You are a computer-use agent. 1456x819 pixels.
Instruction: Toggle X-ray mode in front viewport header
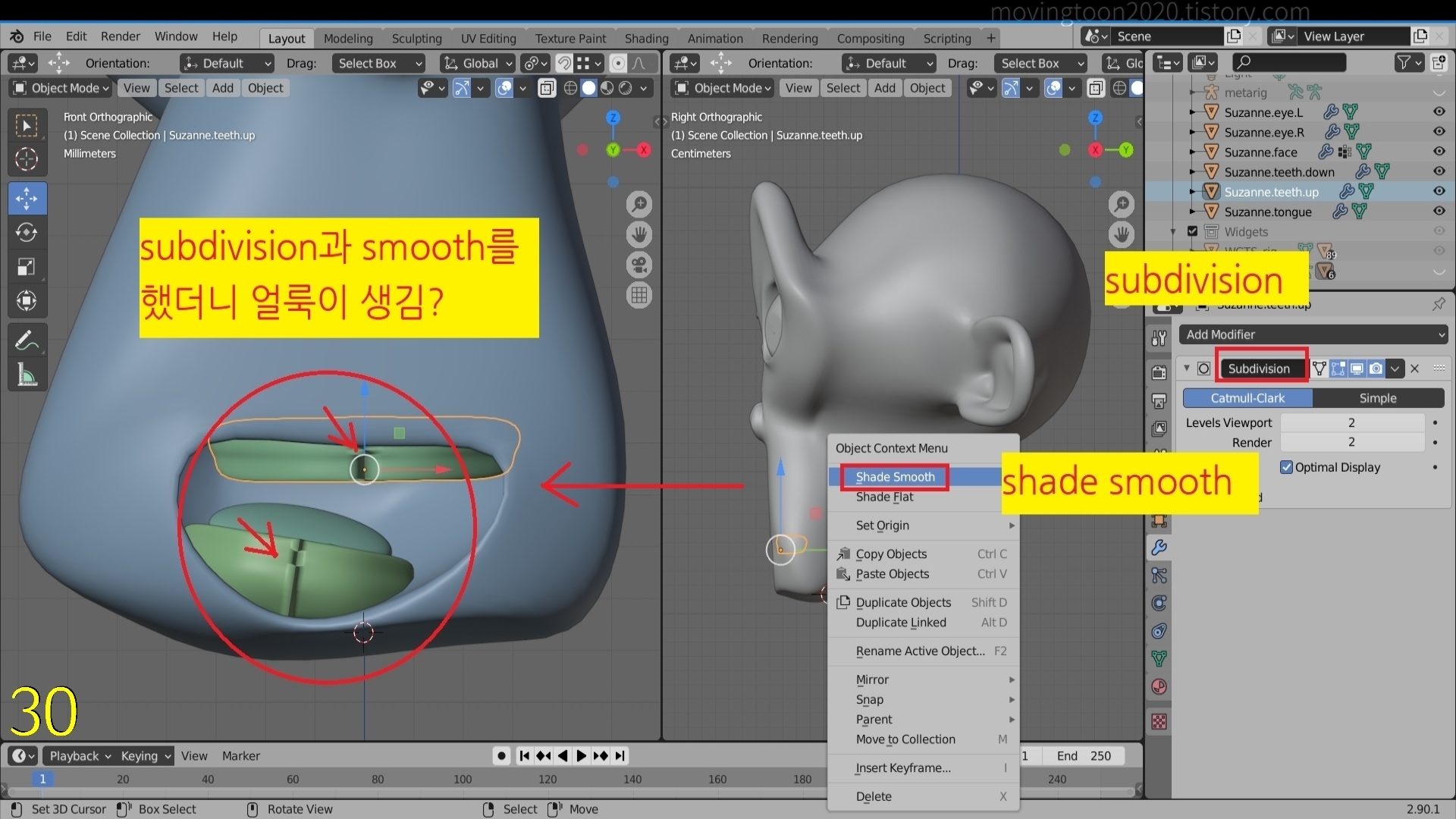[x=547, y=88]
